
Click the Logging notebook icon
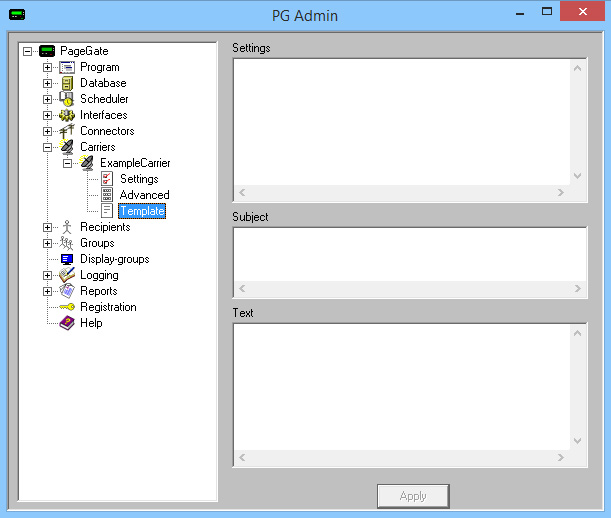[x=67, y=275]
